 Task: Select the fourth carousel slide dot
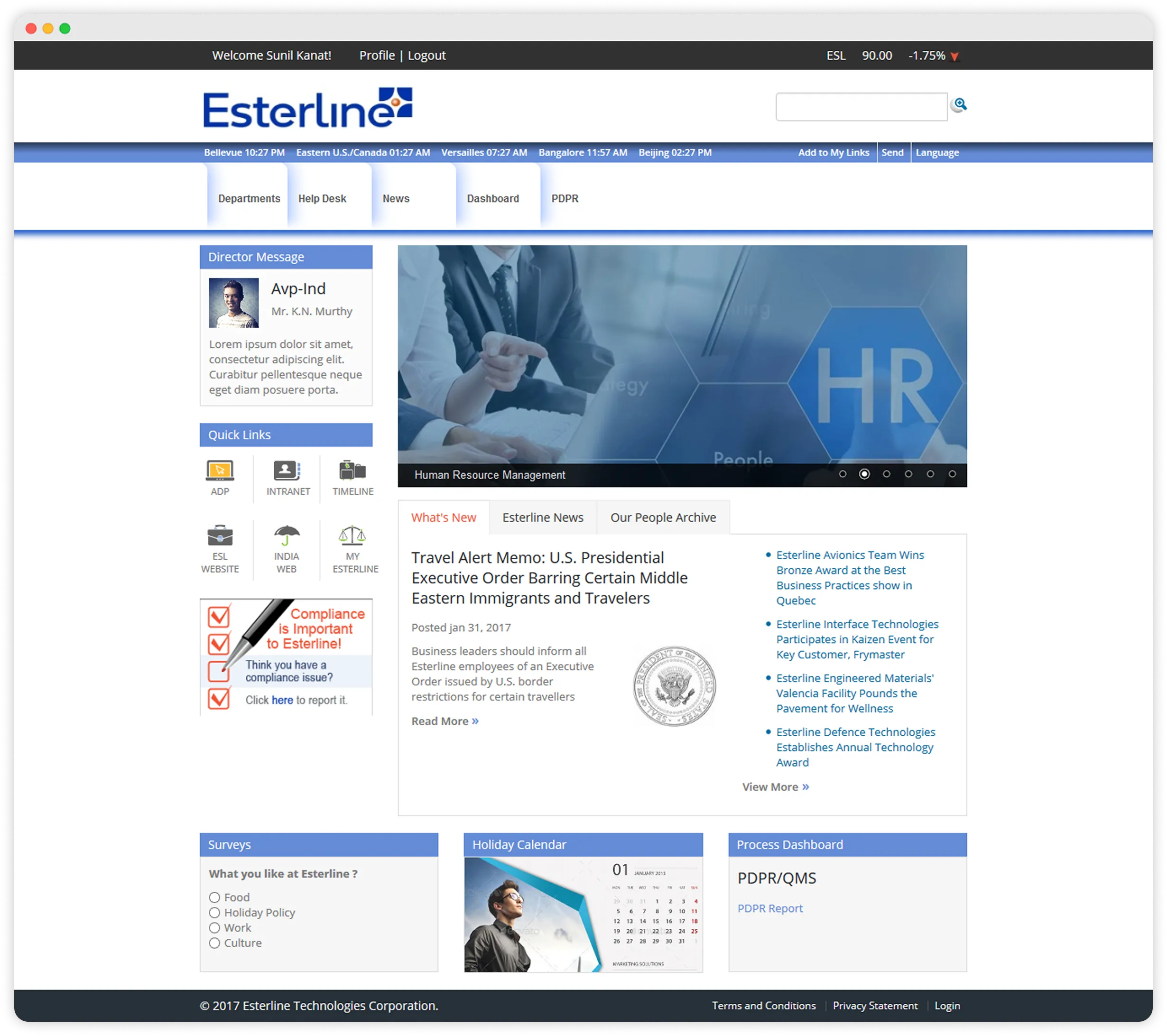(x=908, y=474)
